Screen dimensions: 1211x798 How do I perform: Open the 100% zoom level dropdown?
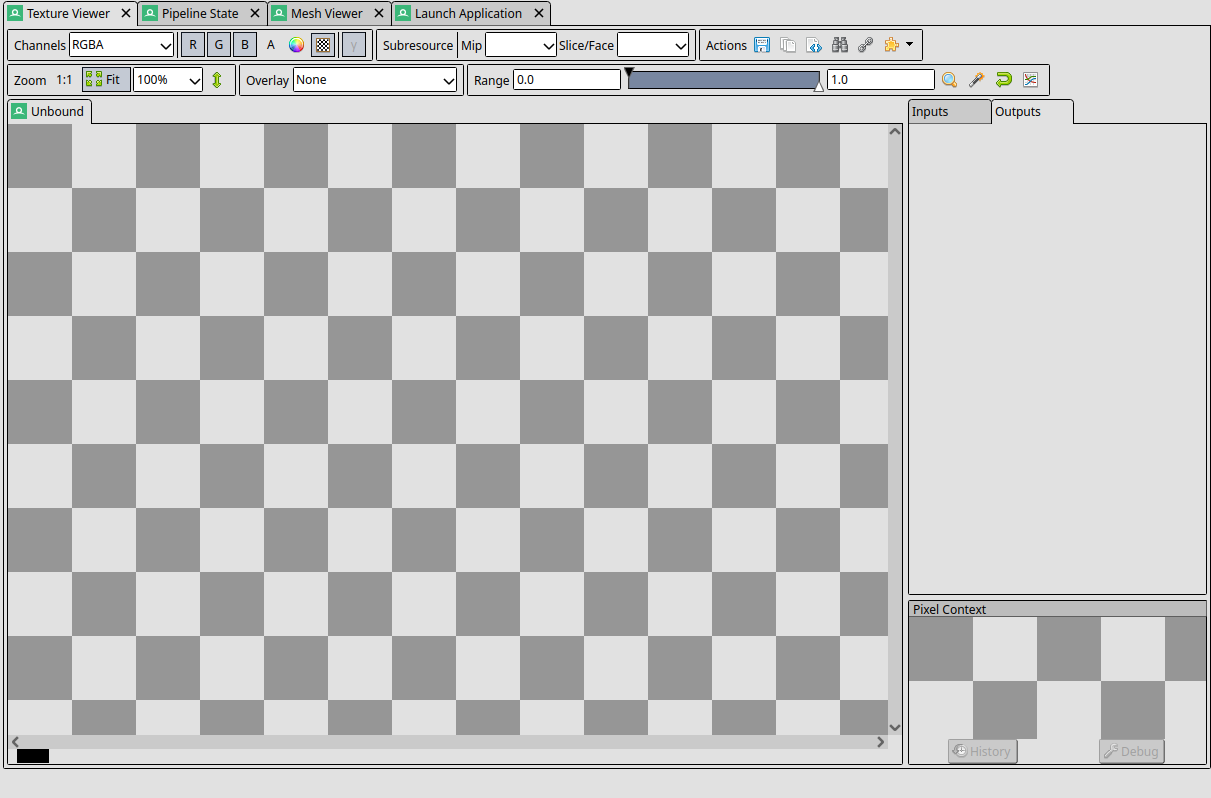point(168,80)
